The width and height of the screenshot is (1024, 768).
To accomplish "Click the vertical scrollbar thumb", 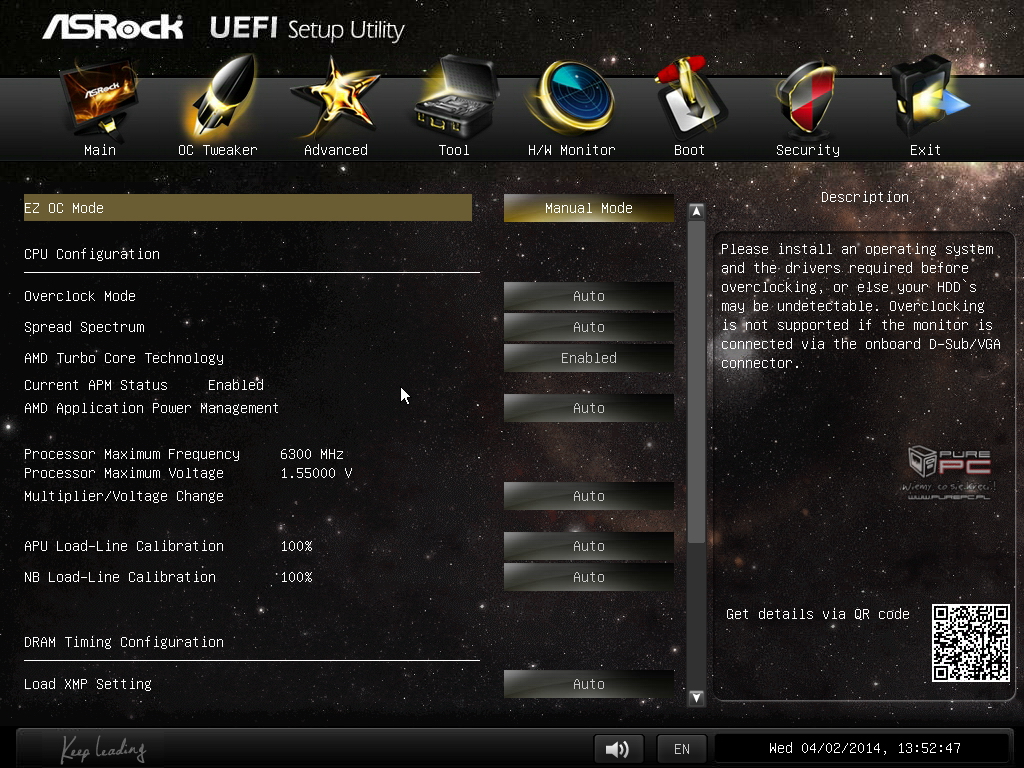I will (696, 382).
